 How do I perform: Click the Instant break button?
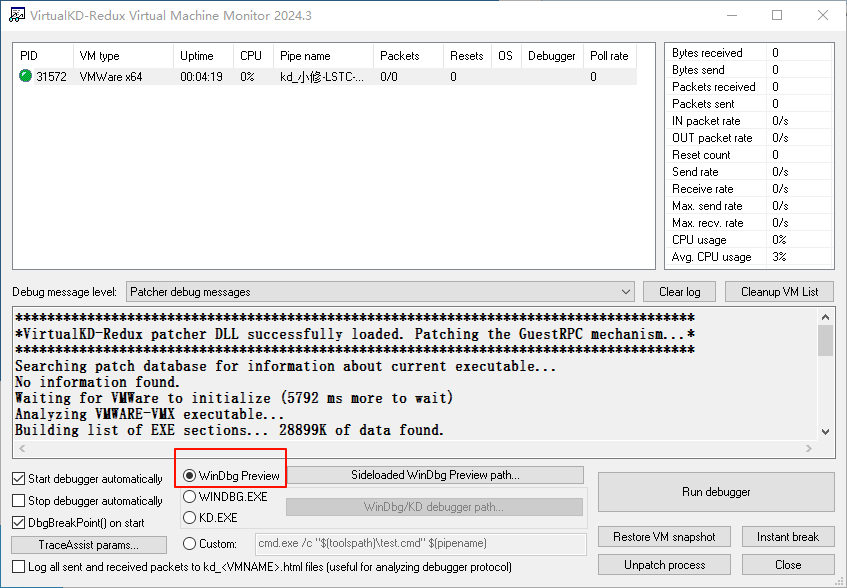click(788, 537)
